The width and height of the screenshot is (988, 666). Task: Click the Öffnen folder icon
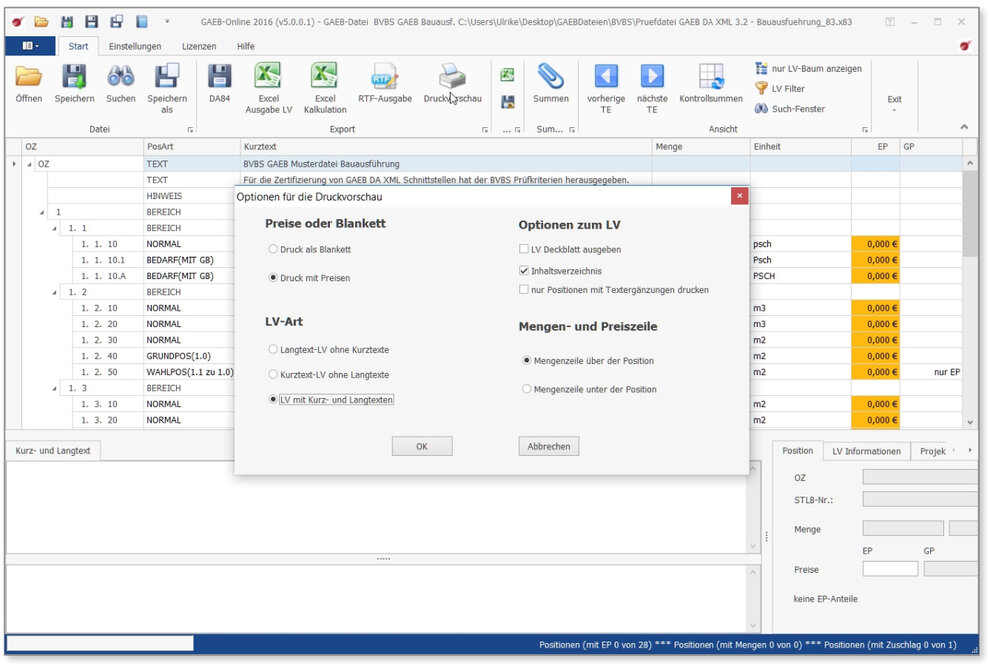28,78
